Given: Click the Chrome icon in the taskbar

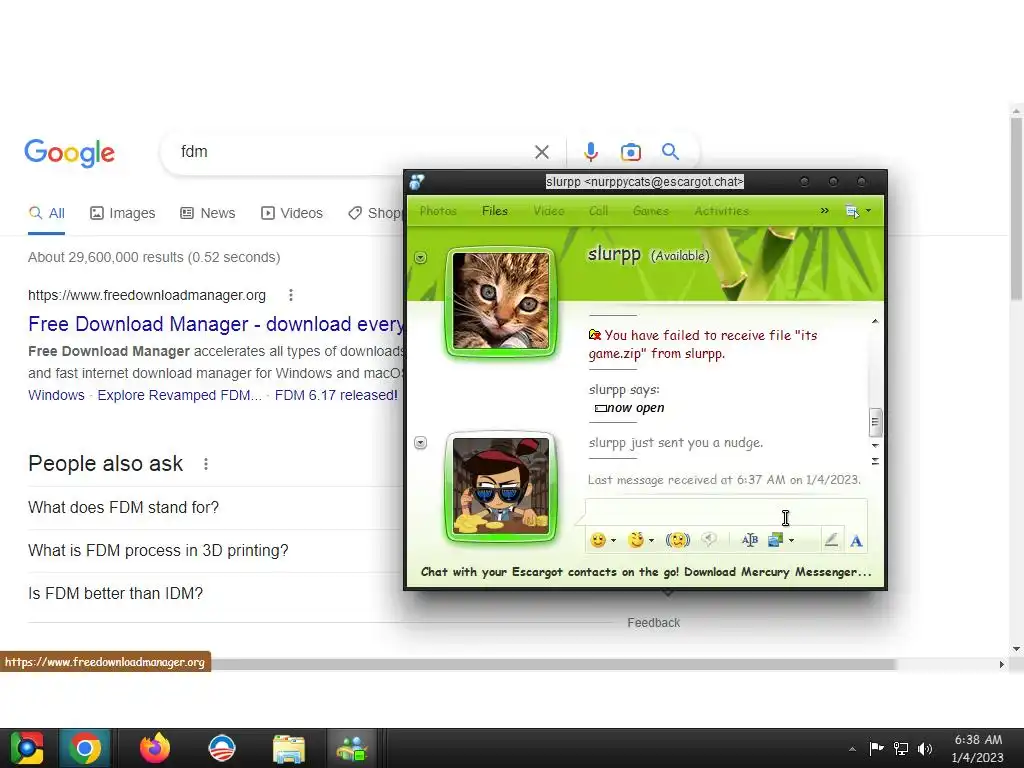Looking at the screenshot, I should [84, 748].
